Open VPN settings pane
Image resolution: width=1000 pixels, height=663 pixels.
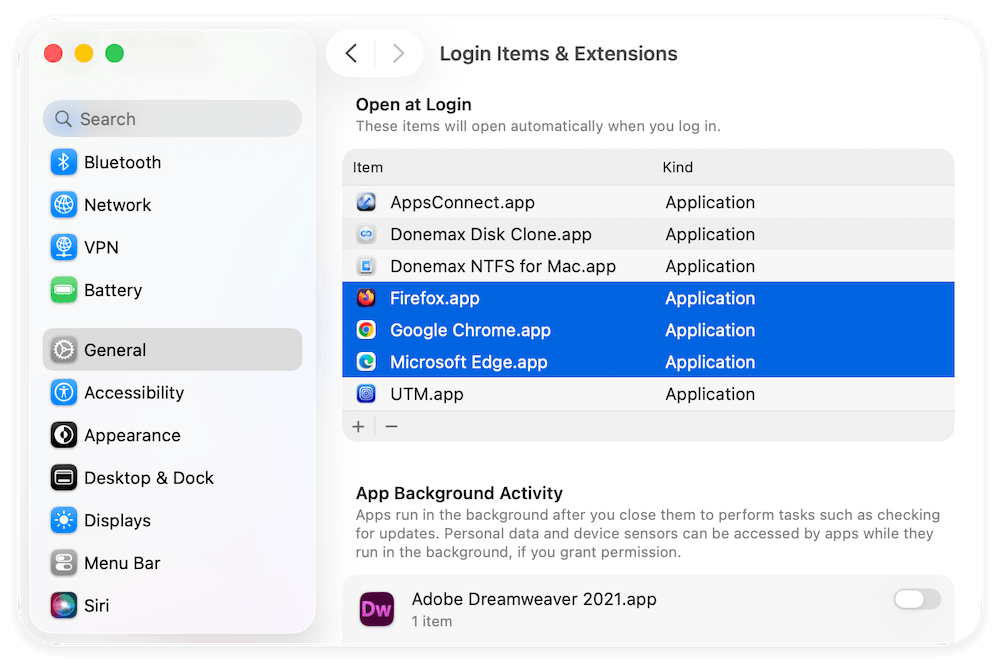click(x=172, y=247)
